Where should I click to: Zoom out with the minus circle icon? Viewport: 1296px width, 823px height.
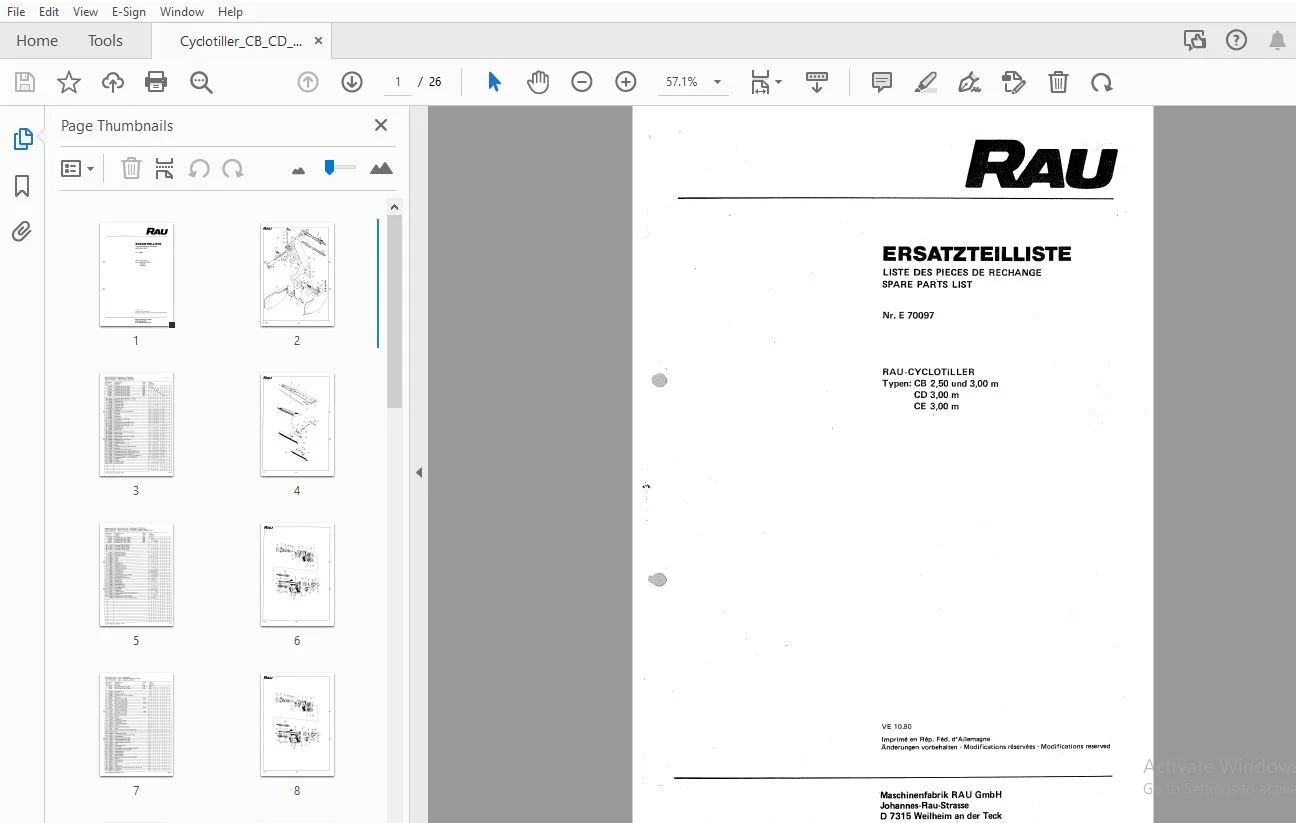[x=582, y=82]
